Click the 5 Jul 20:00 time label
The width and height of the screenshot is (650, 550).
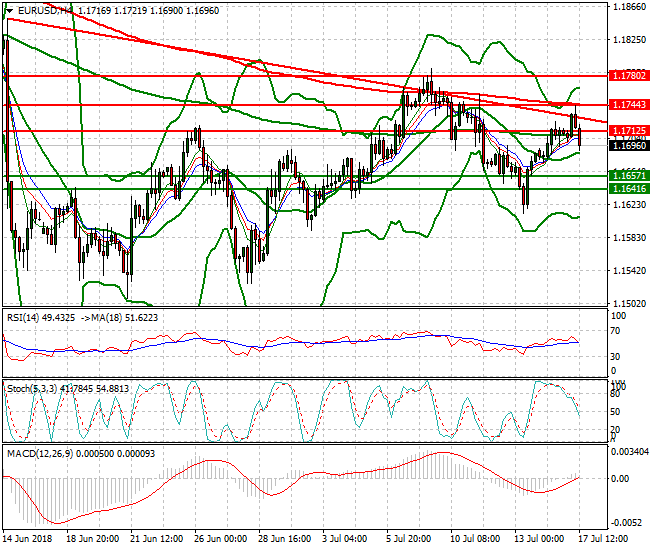(408, 539)
